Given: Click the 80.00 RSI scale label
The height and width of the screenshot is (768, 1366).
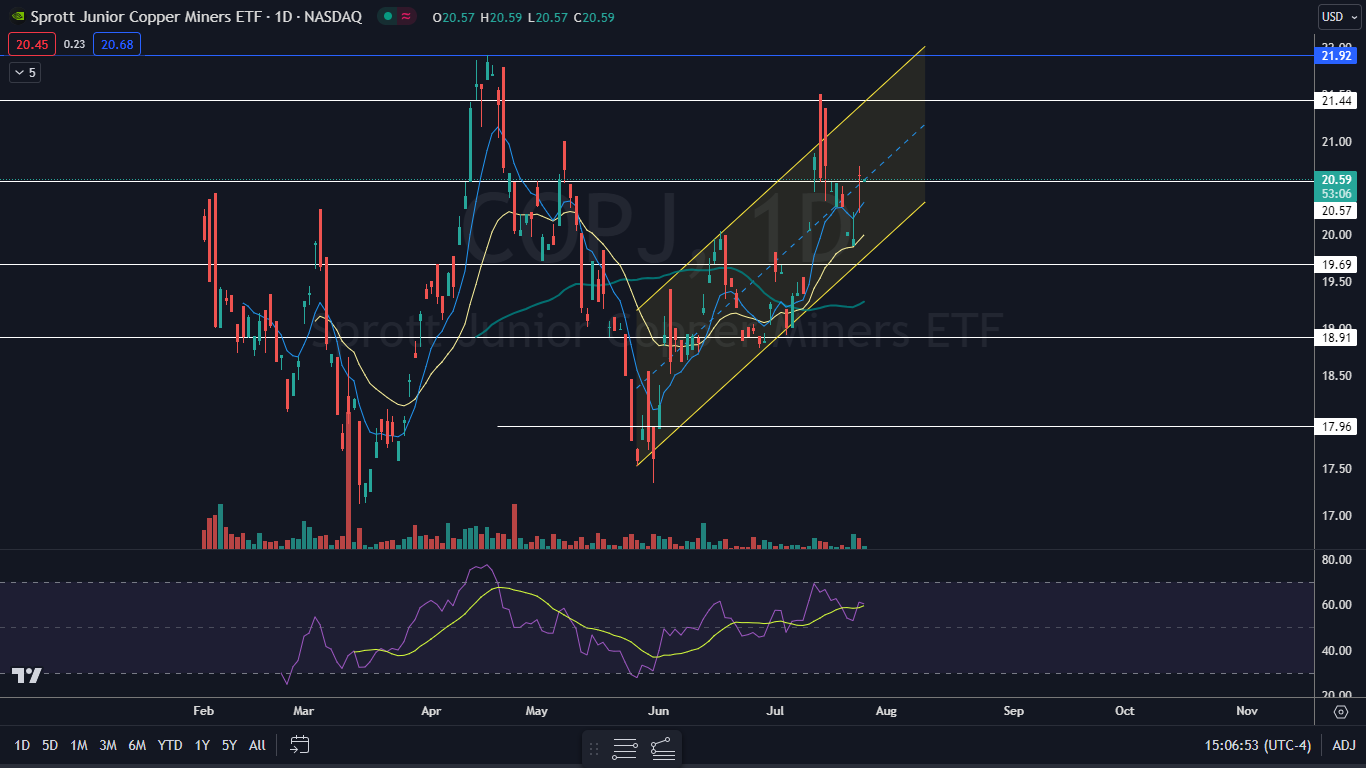Looking at the screenshot, I should click(x=1337, y=559).
